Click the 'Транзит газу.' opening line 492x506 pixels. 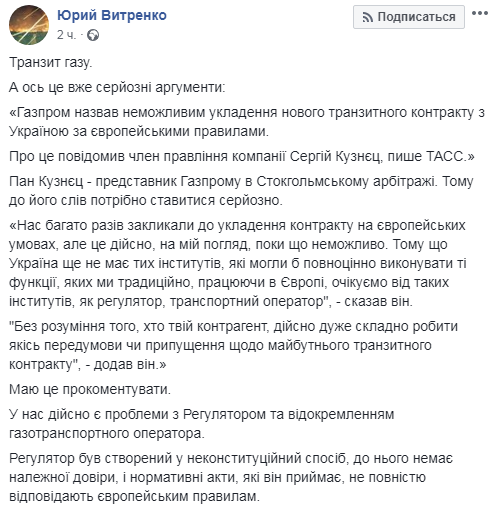pyautogui.click(x=50, y=62)
